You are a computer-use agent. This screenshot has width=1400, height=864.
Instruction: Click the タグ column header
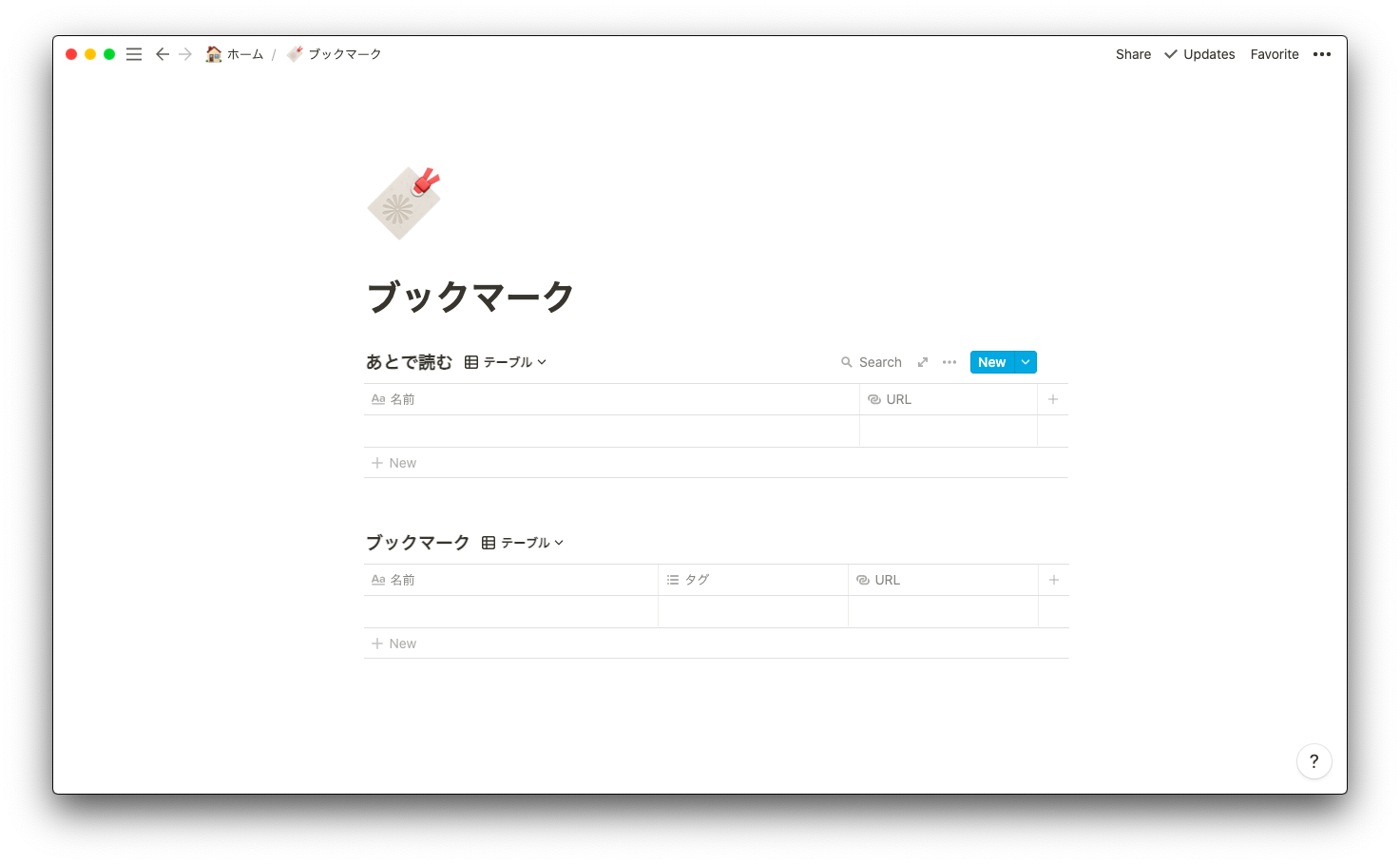[753, 580]
